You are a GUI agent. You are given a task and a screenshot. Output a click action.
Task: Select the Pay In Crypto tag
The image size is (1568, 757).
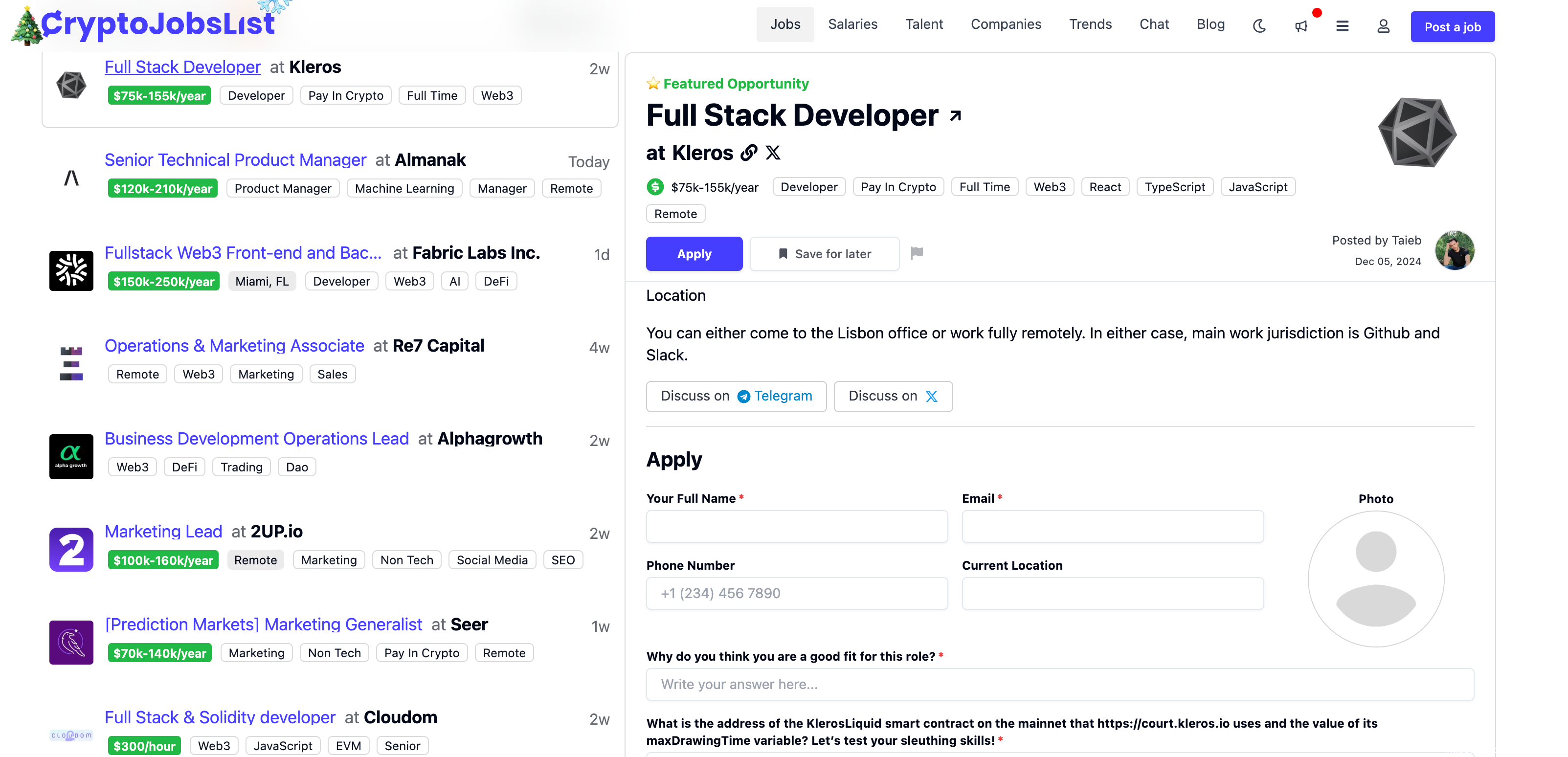pyautogui.click(x=898, y=187)
